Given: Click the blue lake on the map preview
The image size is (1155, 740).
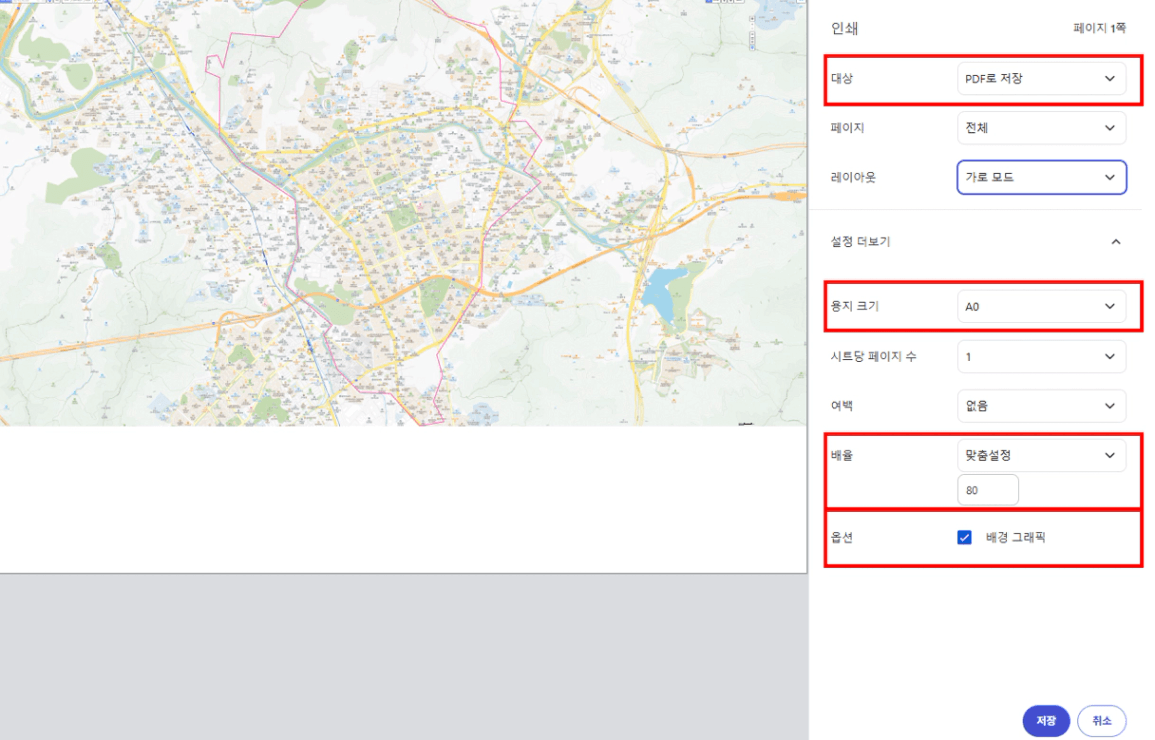Looking at the screenshot, I should coord(658,293).
